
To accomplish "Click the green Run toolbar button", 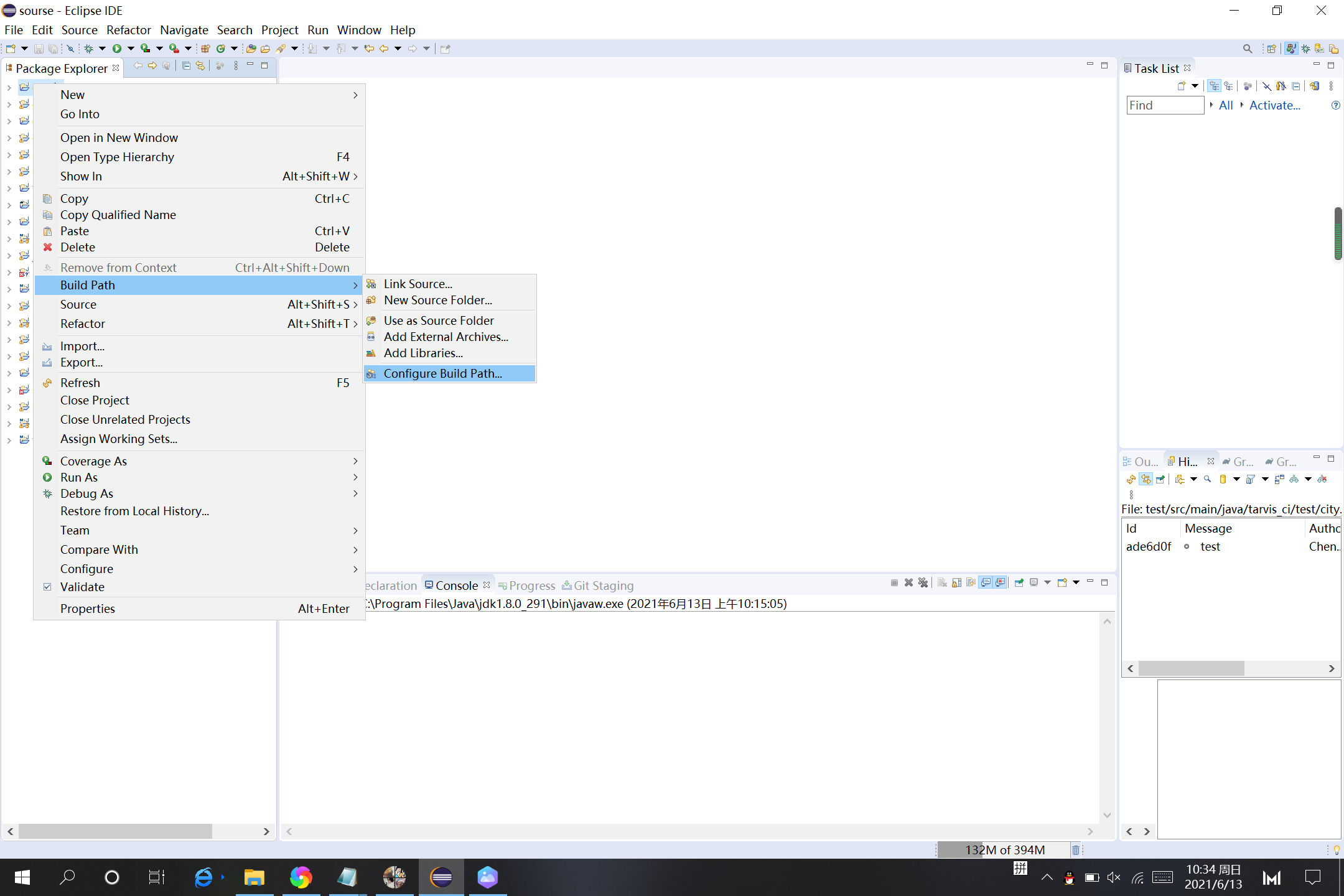I will coord(116,49).
